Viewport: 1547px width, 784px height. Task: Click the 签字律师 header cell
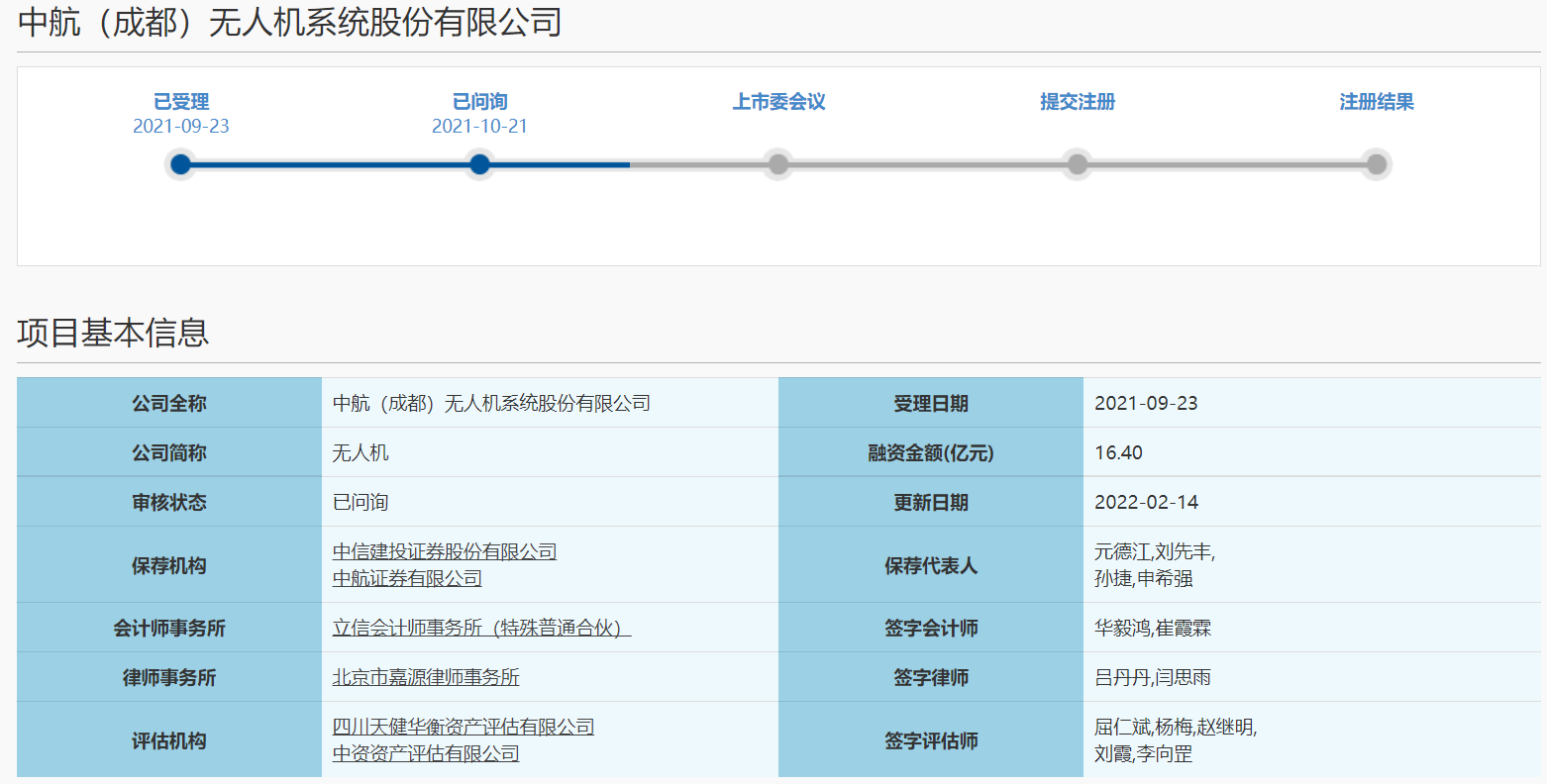pos(931,677)
